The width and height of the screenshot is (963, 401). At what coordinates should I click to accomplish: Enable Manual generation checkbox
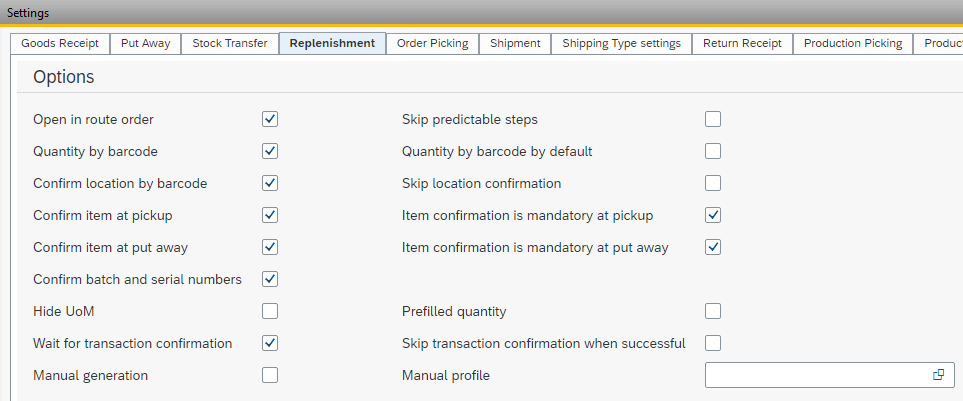pos(270,375)
